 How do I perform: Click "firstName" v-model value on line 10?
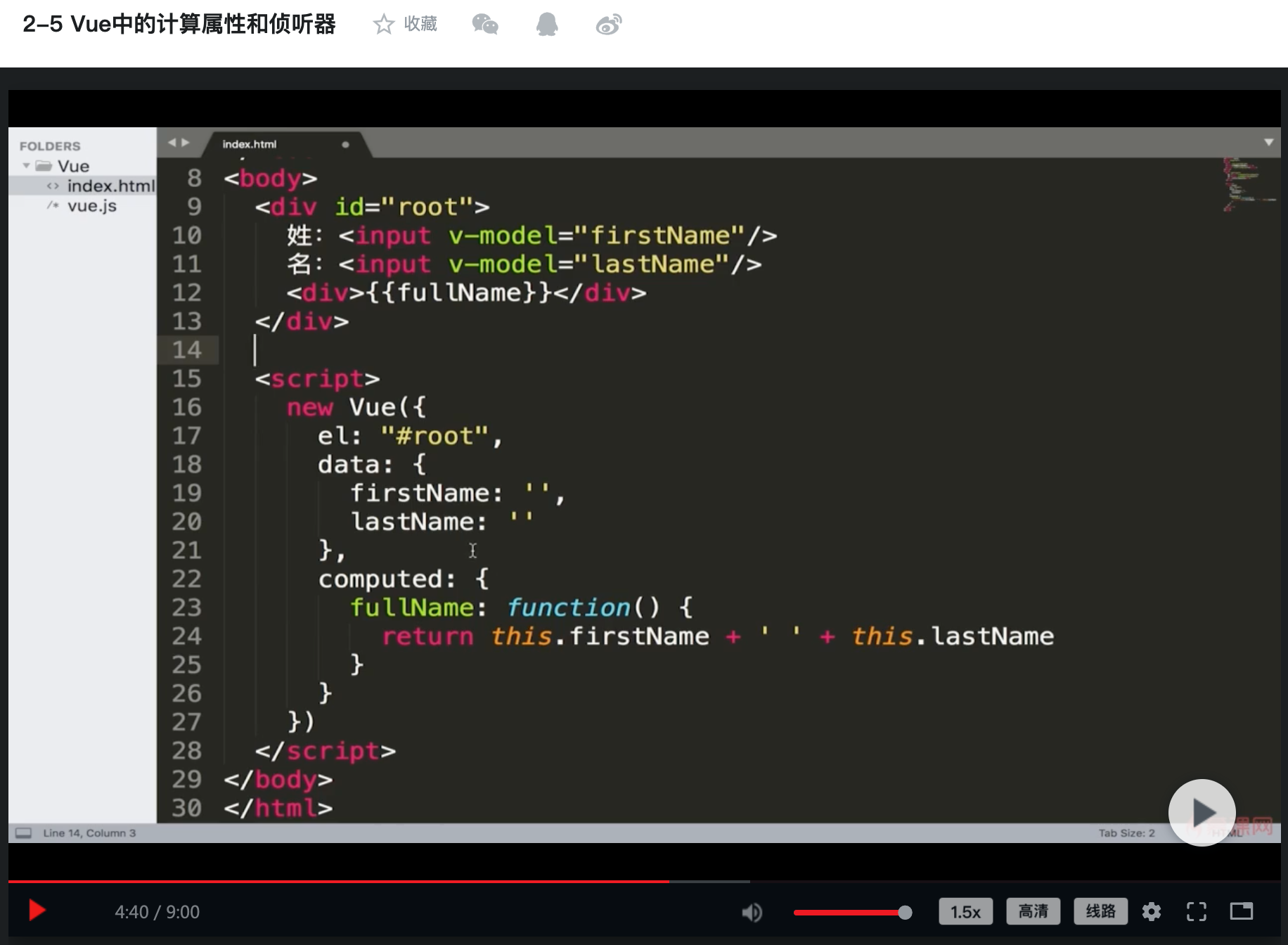(x=659, y=235)
